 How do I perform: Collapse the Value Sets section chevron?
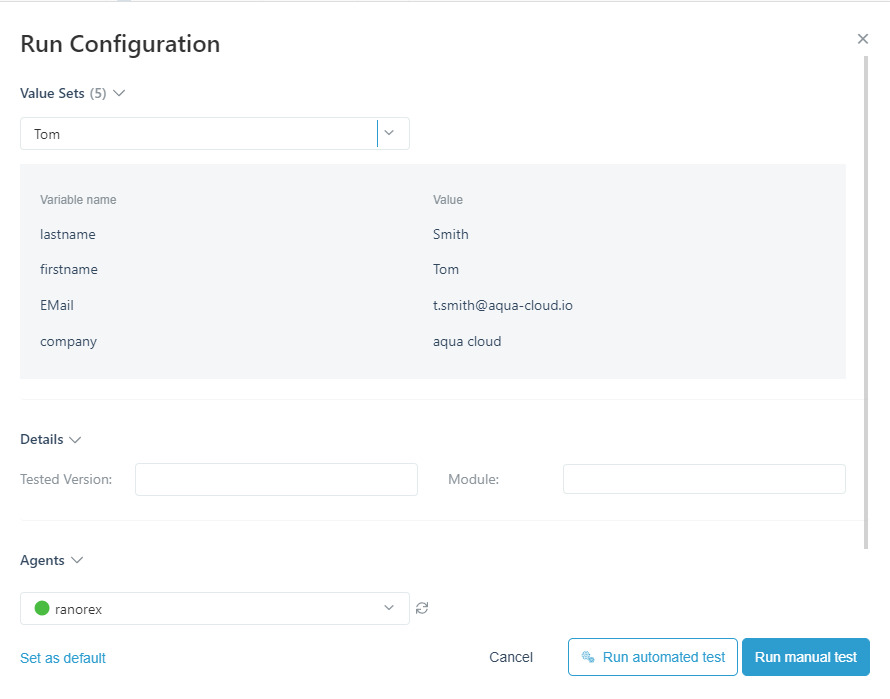pyautogui.click(x=119, y=93)
